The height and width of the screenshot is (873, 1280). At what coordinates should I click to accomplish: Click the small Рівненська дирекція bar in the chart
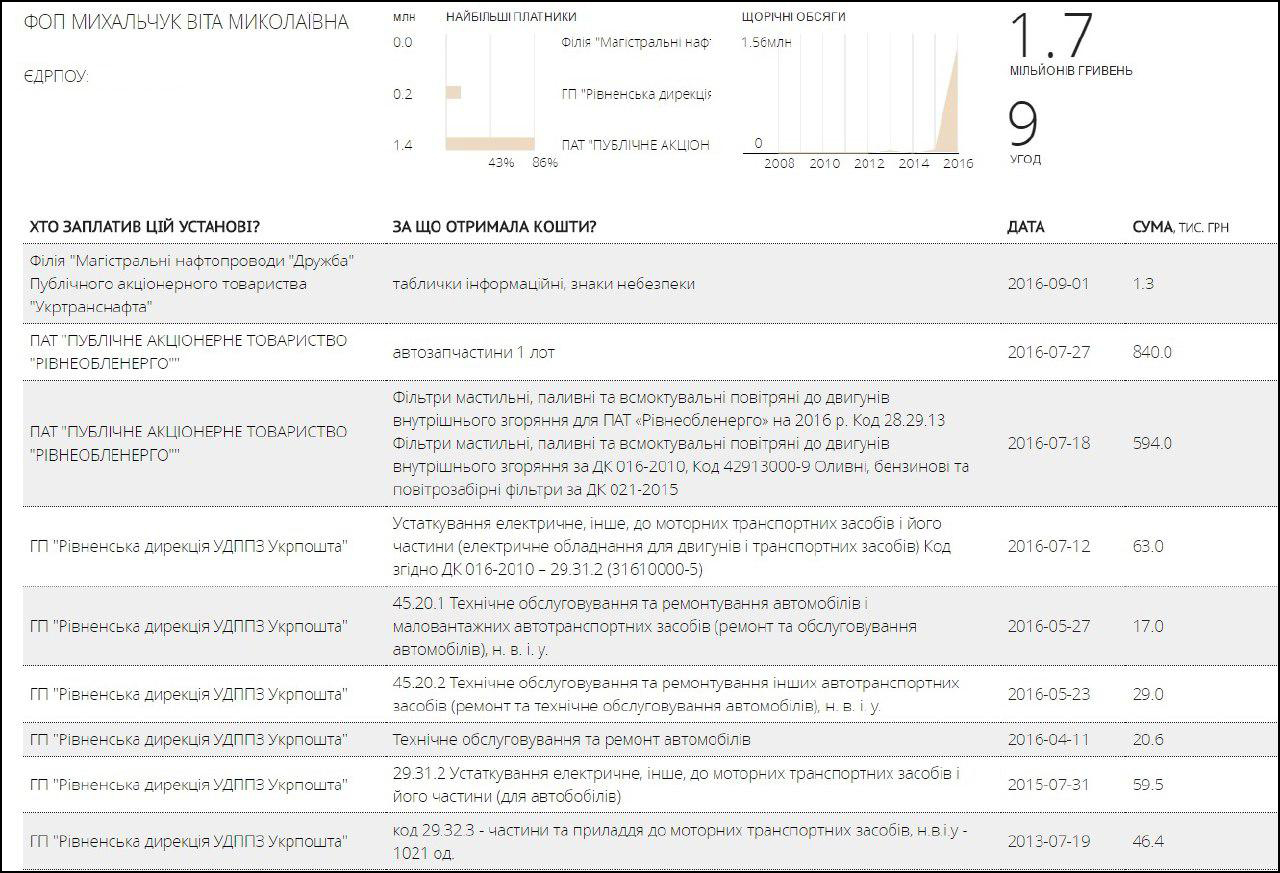point(453,93)
